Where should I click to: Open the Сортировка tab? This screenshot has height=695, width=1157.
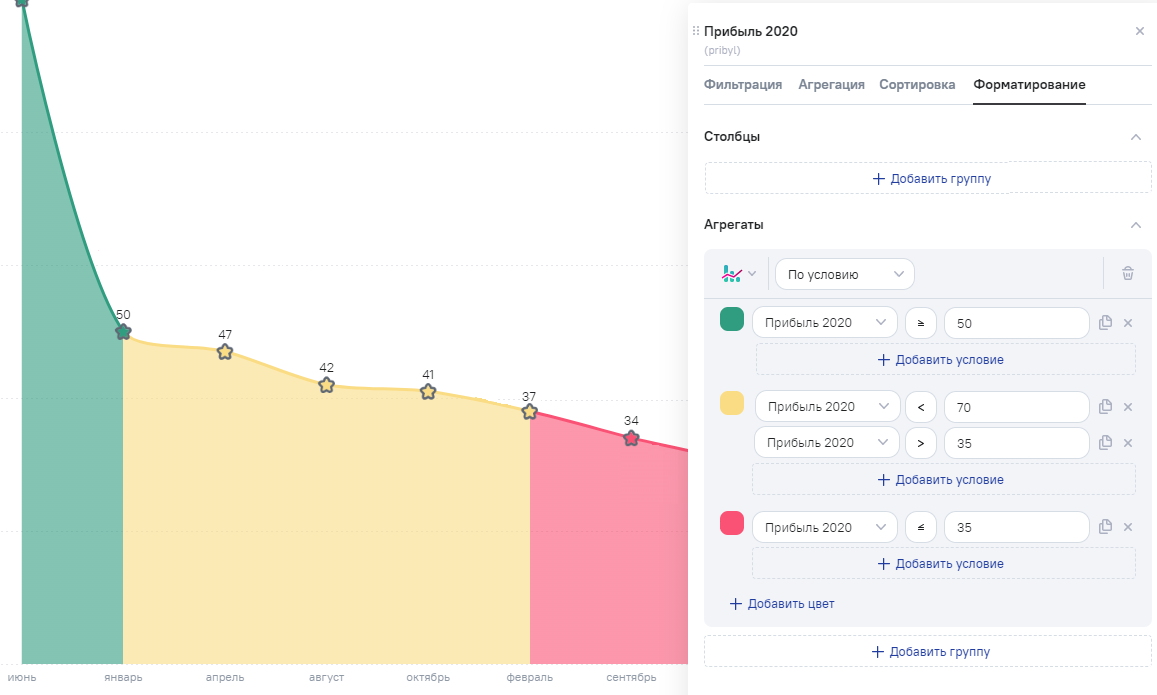917,85
